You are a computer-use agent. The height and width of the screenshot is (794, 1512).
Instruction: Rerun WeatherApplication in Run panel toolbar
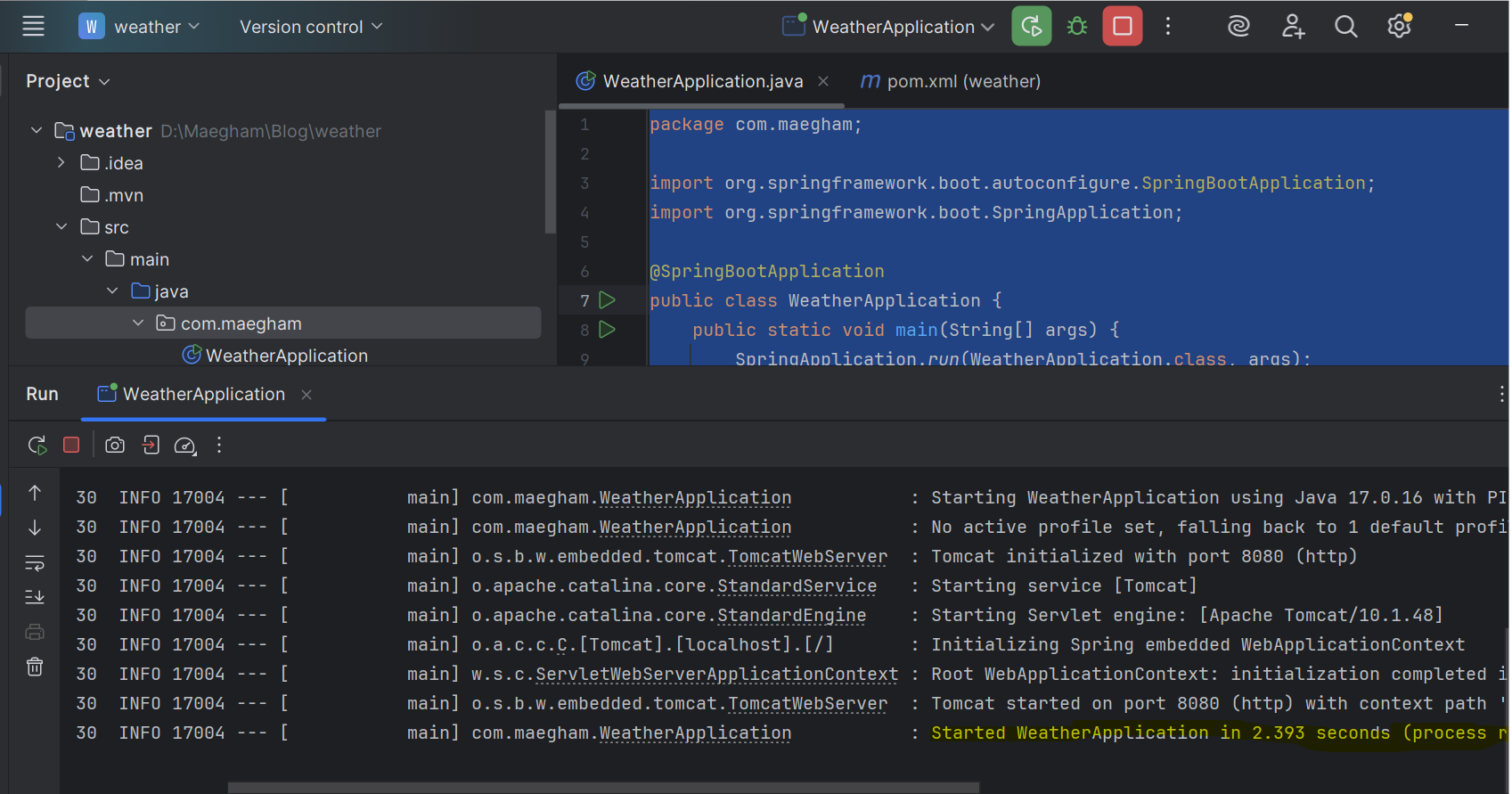coord(37,446)
